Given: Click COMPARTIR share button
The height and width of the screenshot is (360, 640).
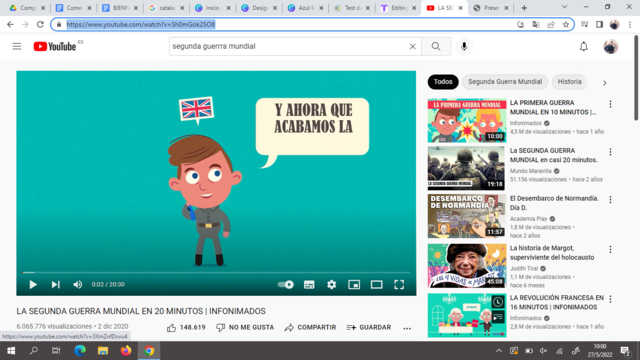Looking at the screenshot, I should 310,327.
